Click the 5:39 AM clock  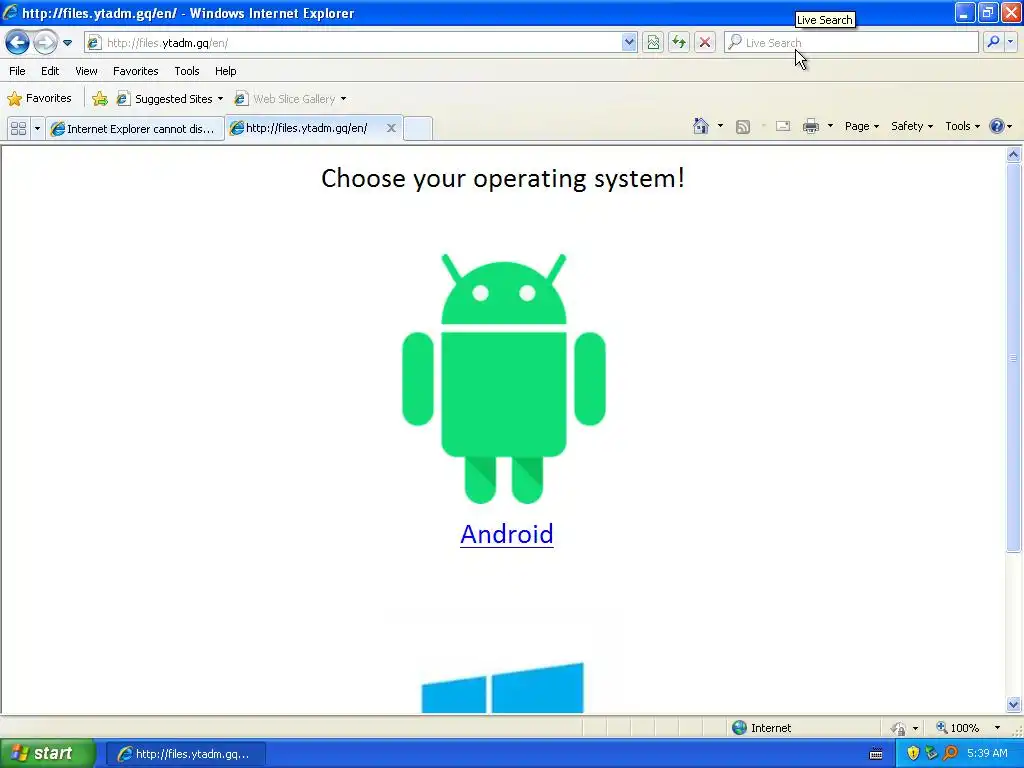[x=987, y=753]
